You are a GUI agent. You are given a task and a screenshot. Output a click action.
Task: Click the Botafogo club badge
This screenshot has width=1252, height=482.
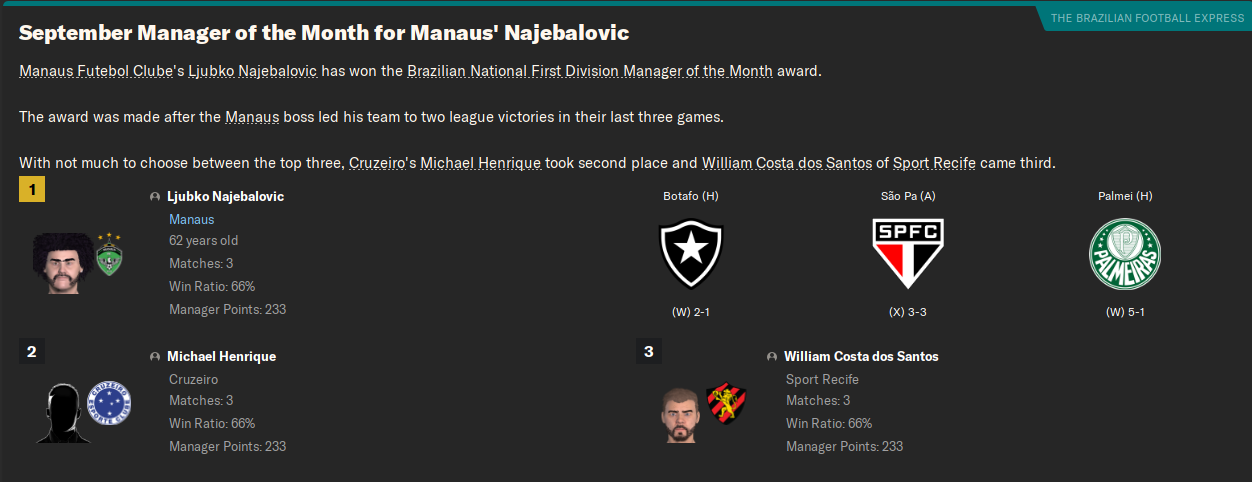click(690, 254)
